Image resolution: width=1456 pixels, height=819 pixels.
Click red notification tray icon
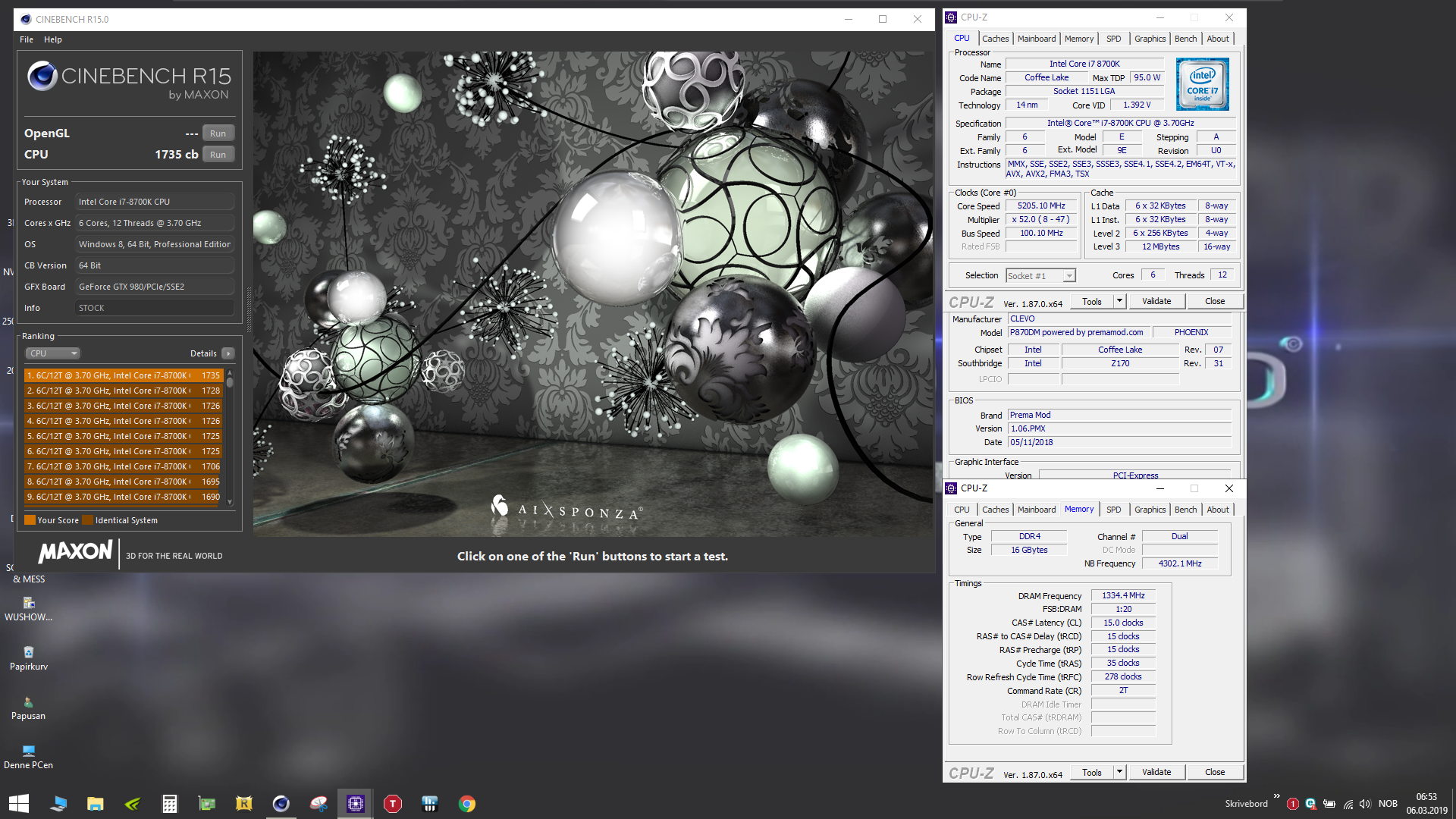1293,804
